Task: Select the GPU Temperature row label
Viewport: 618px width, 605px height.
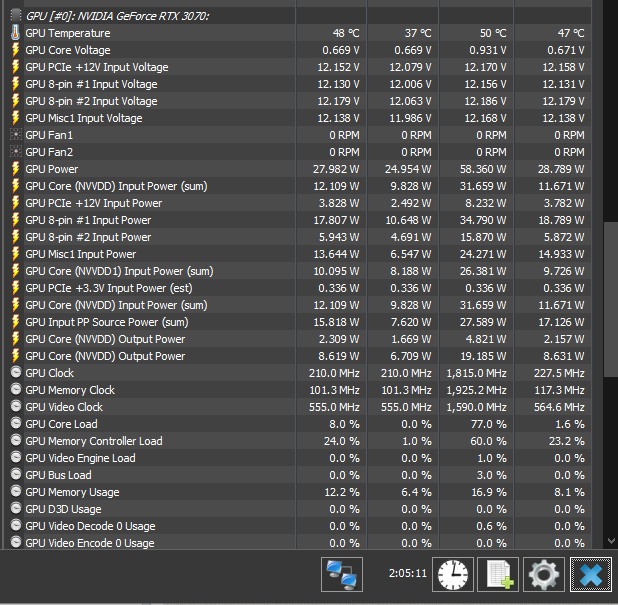Action: 68,33
